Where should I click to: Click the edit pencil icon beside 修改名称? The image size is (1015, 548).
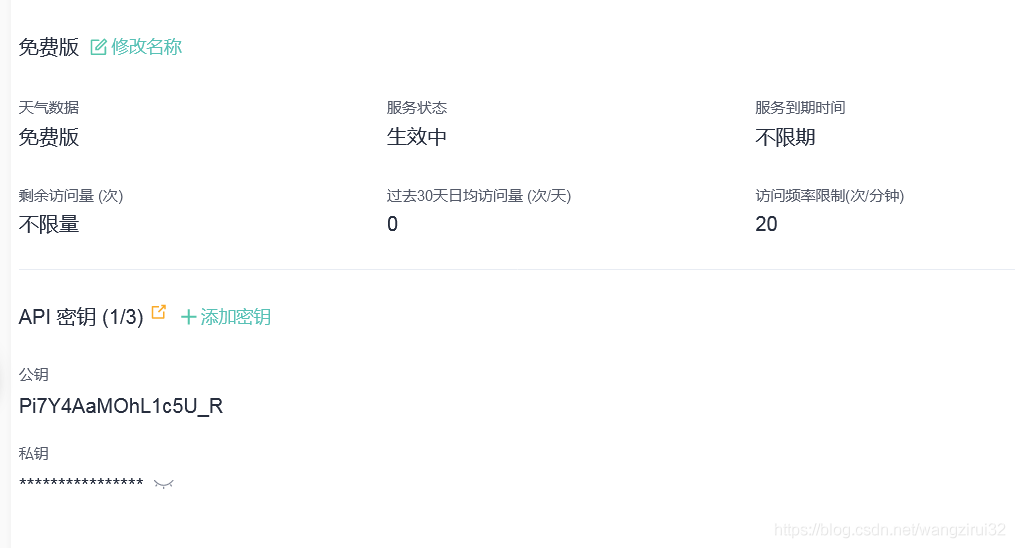point(98,47)
